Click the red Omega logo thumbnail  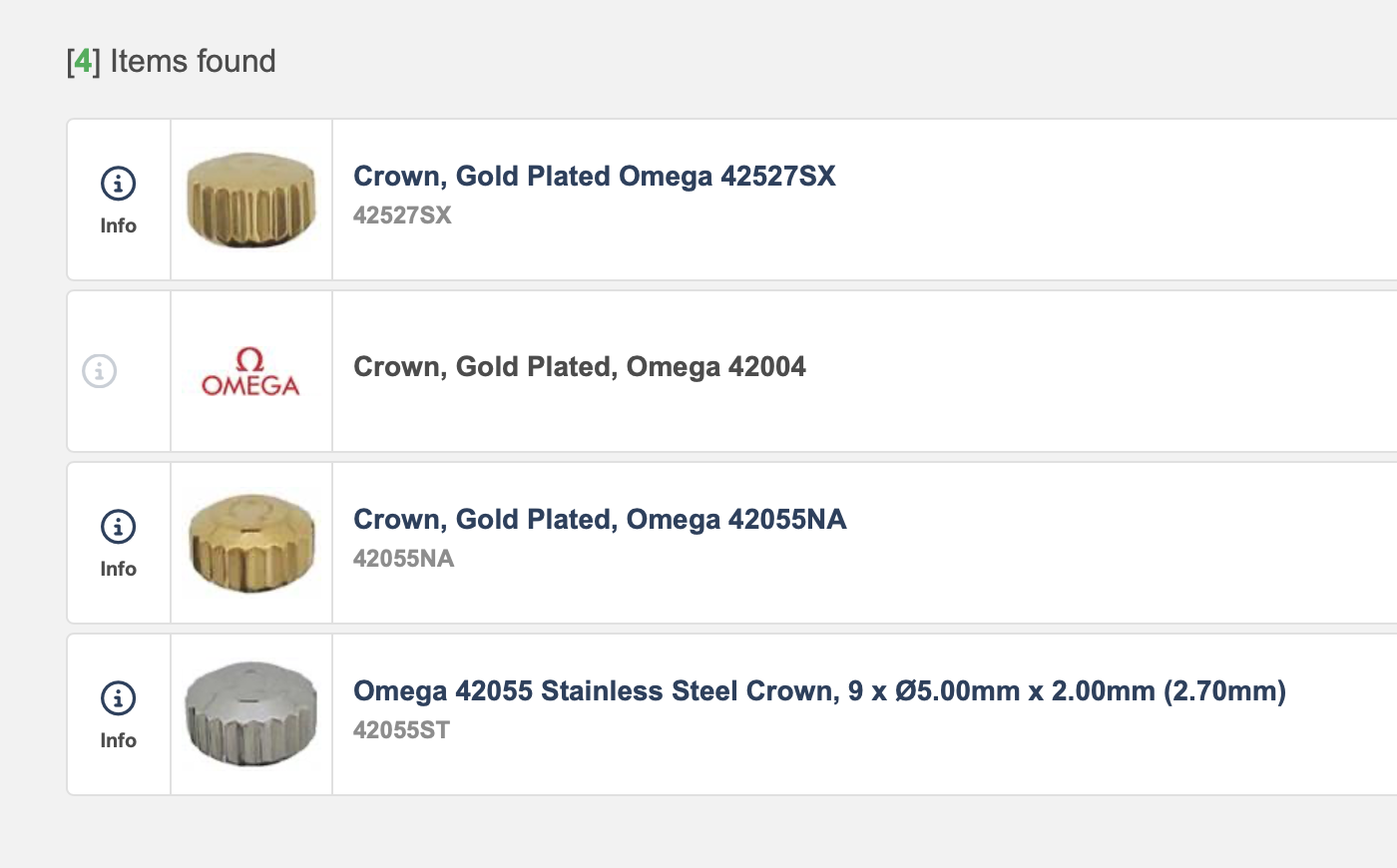[250, 372]
